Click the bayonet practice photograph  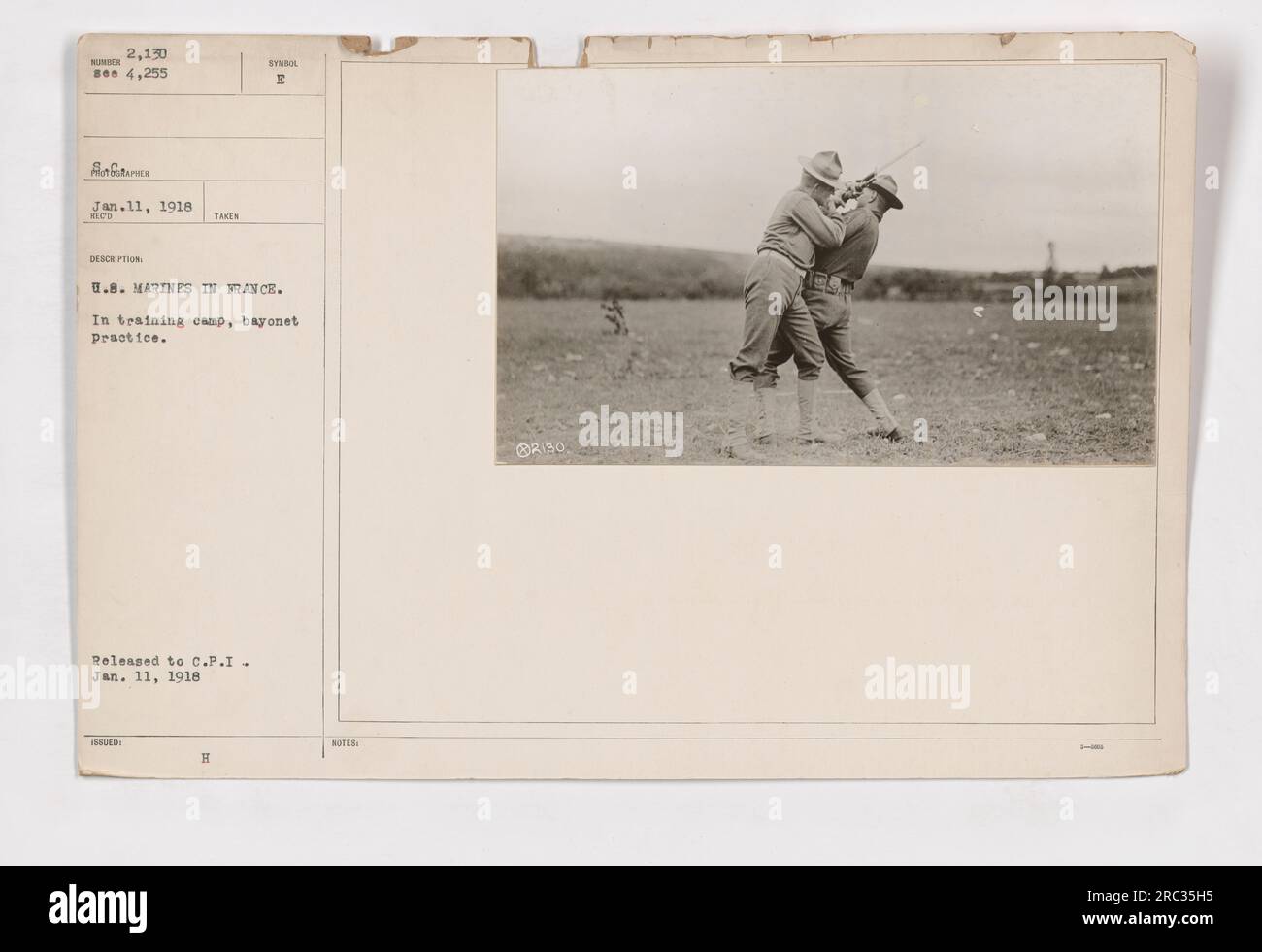[826, 265]
